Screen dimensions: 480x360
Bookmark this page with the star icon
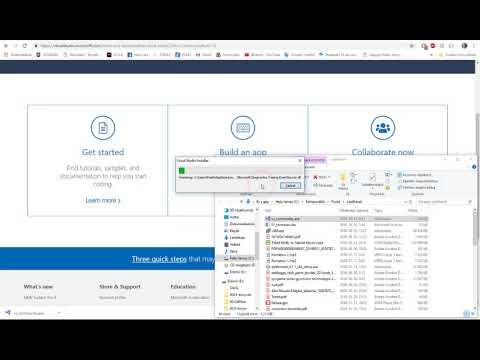412,46
